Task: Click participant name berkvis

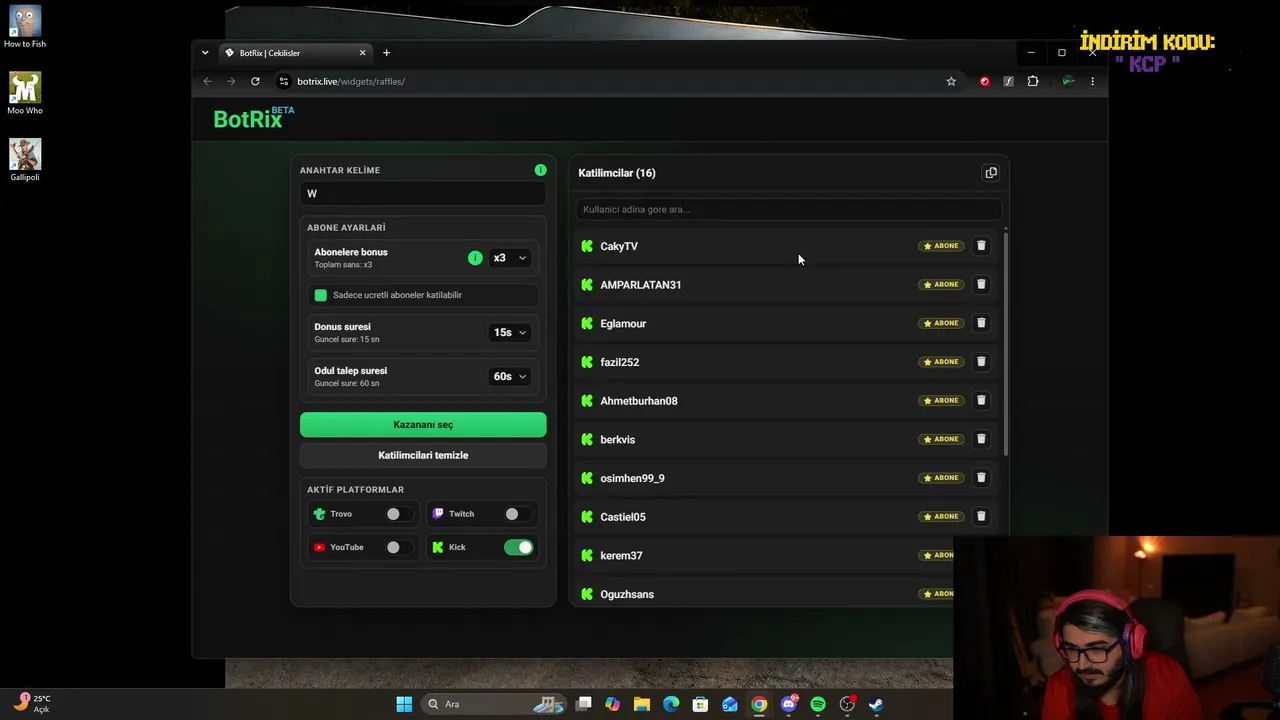Action: (x=617, y=440)
